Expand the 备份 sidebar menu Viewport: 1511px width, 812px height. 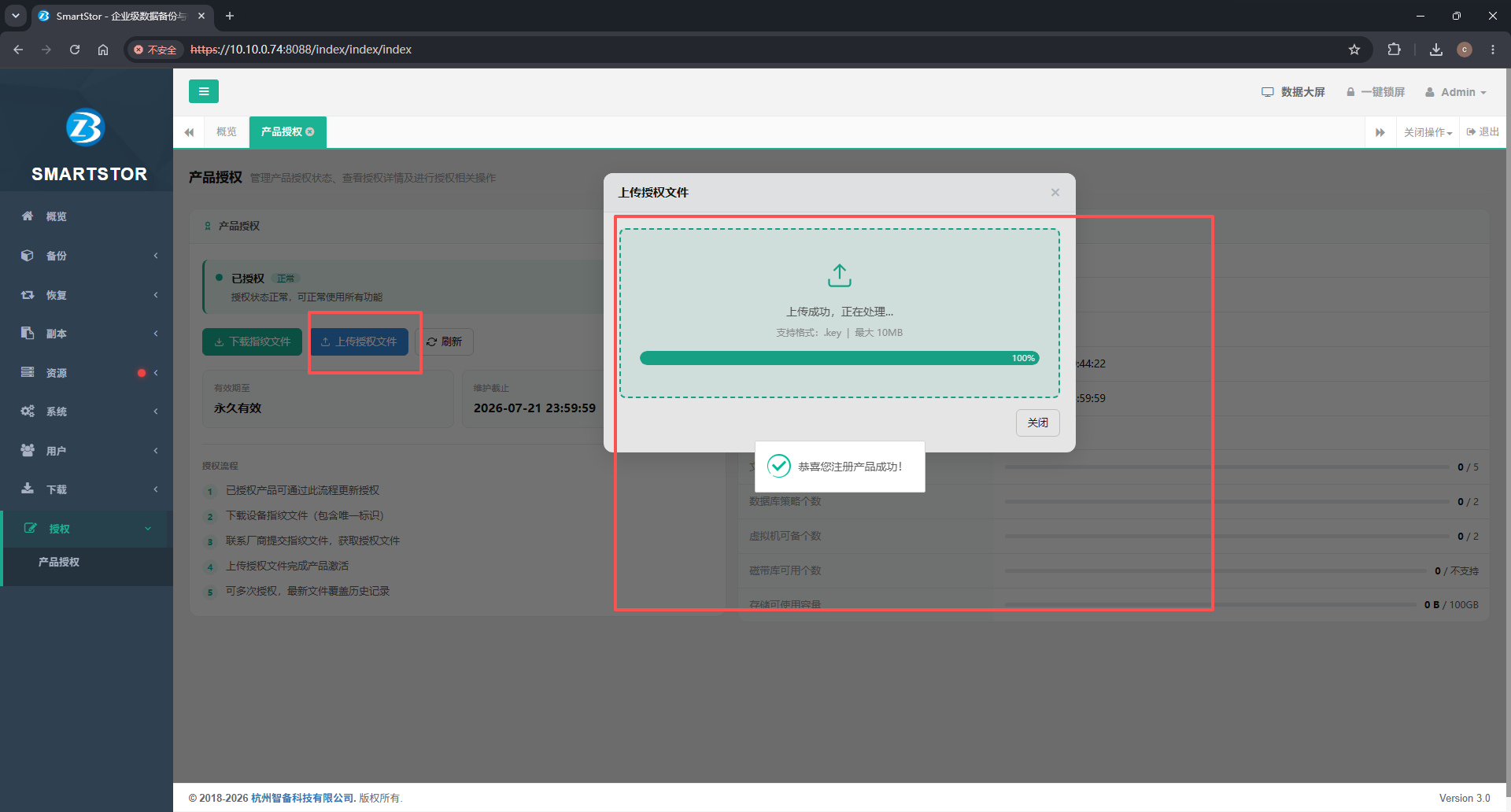pos(87,256)
